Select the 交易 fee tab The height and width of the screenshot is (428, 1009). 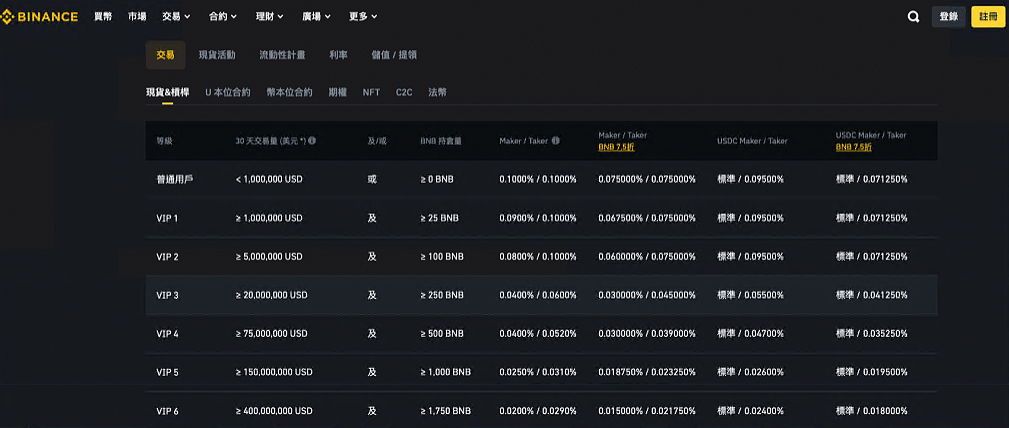(x=165, y=55)
